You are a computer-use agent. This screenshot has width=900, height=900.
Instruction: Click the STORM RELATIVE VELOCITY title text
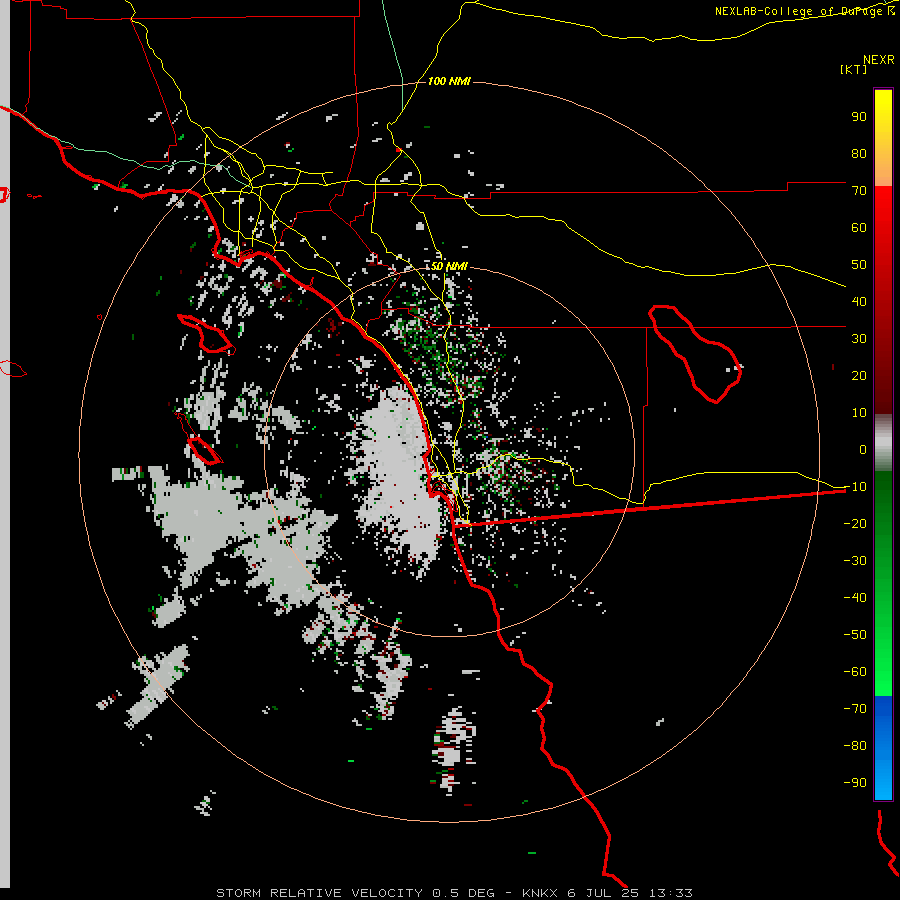pos(319,893)
